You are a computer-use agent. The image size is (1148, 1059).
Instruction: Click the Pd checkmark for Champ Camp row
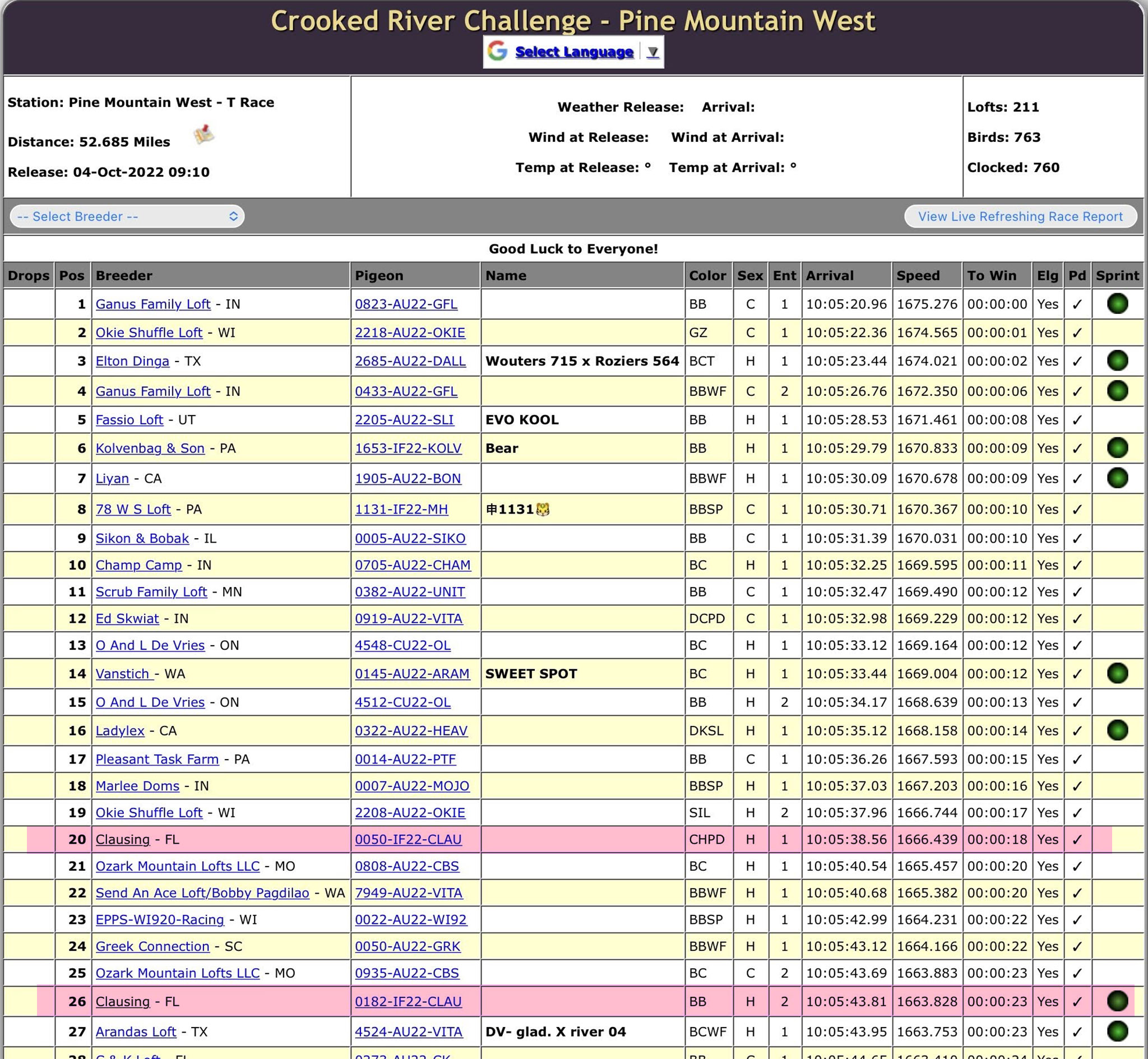(1076, 565)
